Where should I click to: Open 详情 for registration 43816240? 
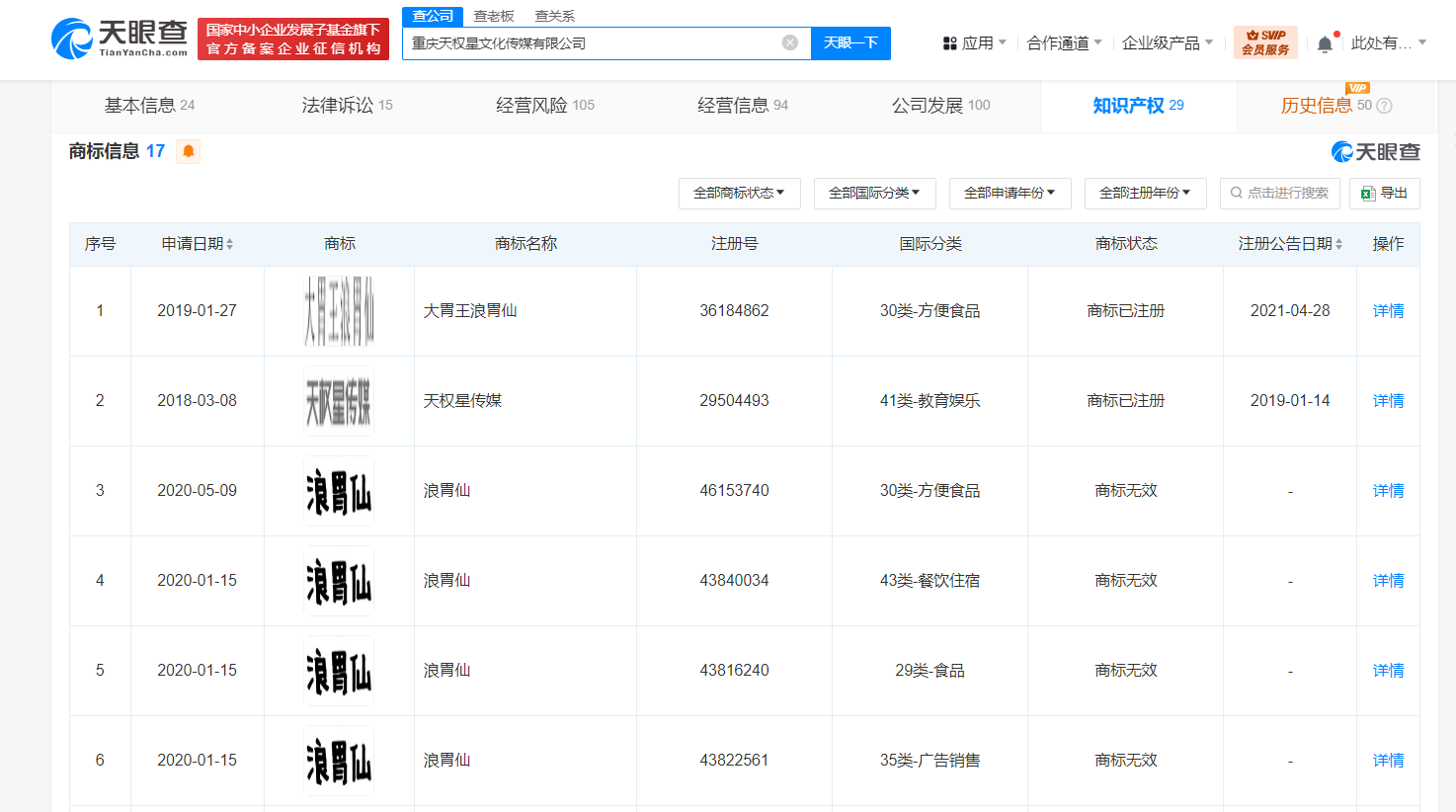(x=1388, y=671)
